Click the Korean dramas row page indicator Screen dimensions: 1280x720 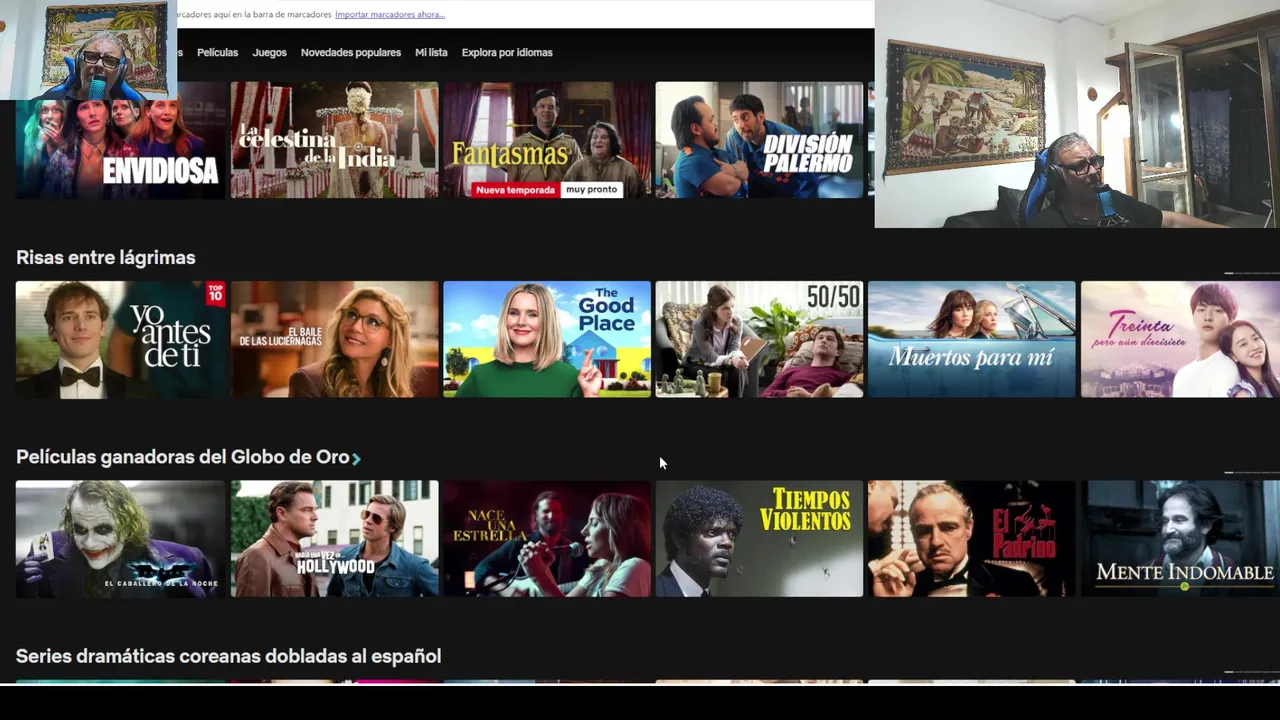click(x=1252, y=672)
